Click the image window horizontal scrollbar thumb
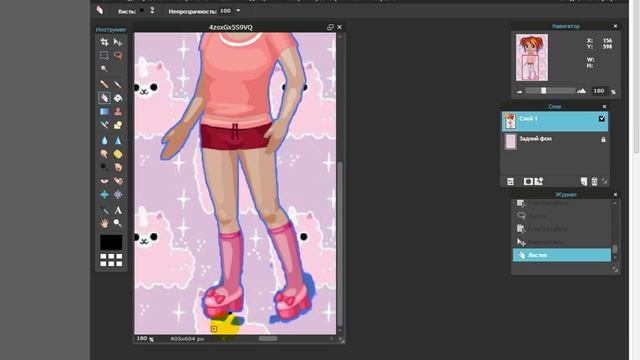This screenshot has height=360, width=640. (268, 339)
